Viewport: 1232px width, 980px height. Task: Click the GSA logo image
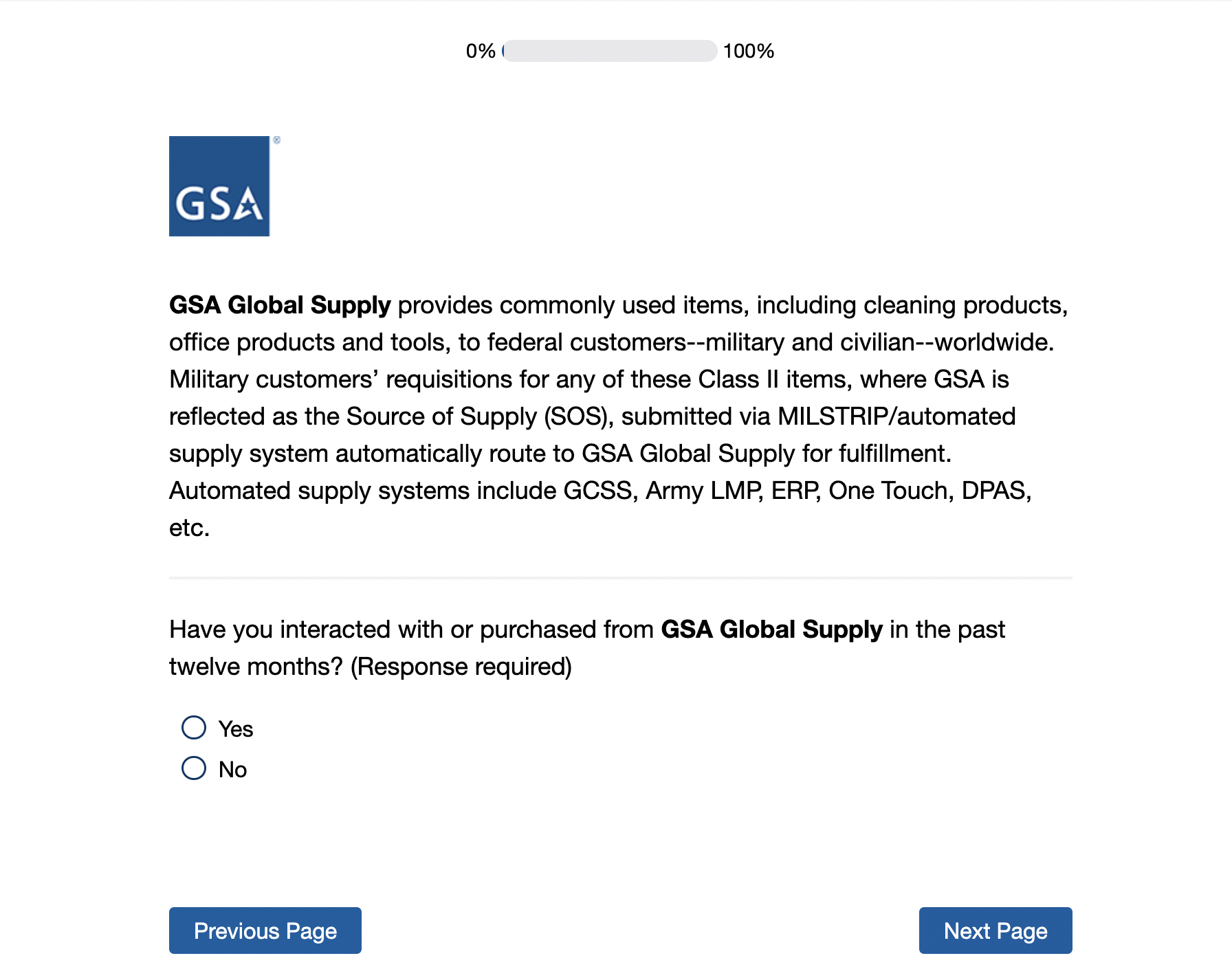[219, 186]
